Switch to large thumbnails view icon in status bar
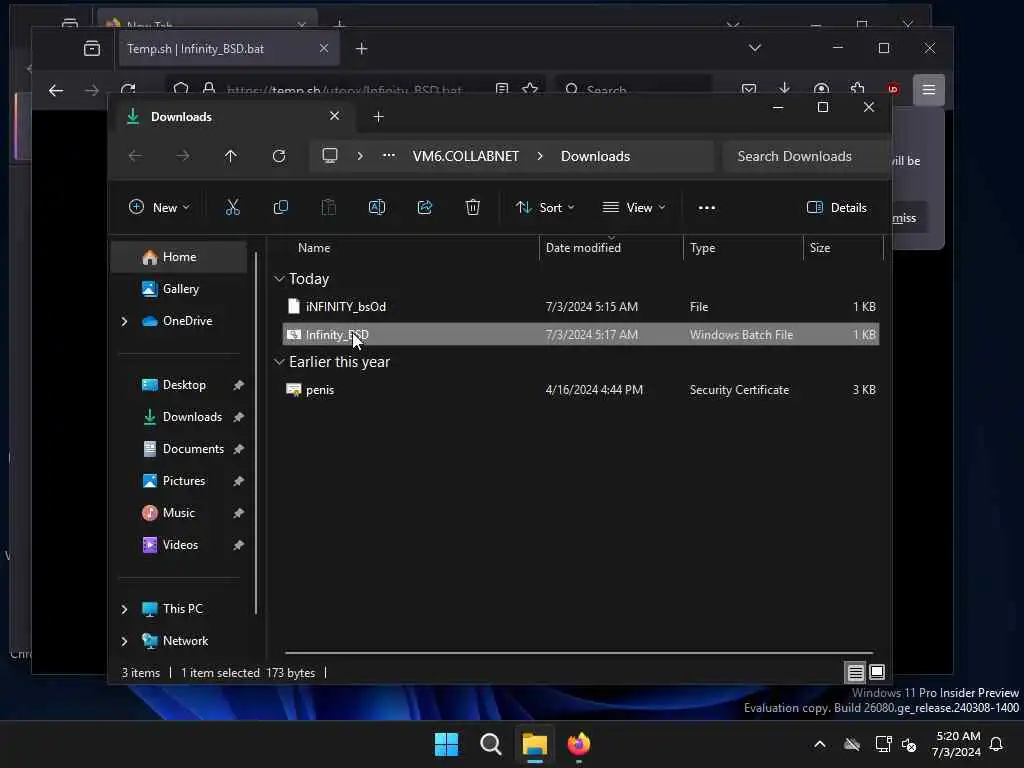 877,672
